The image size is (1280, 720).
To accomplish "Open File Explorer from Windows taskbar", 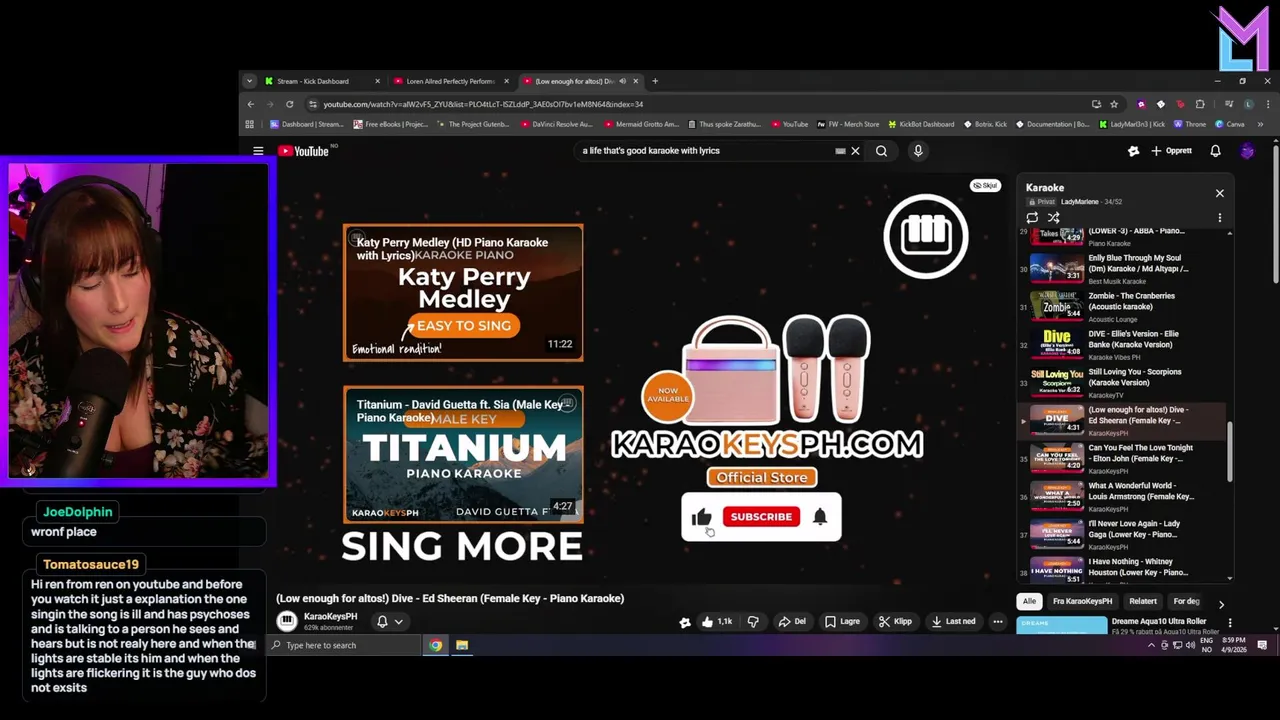I will click(462, 645).
